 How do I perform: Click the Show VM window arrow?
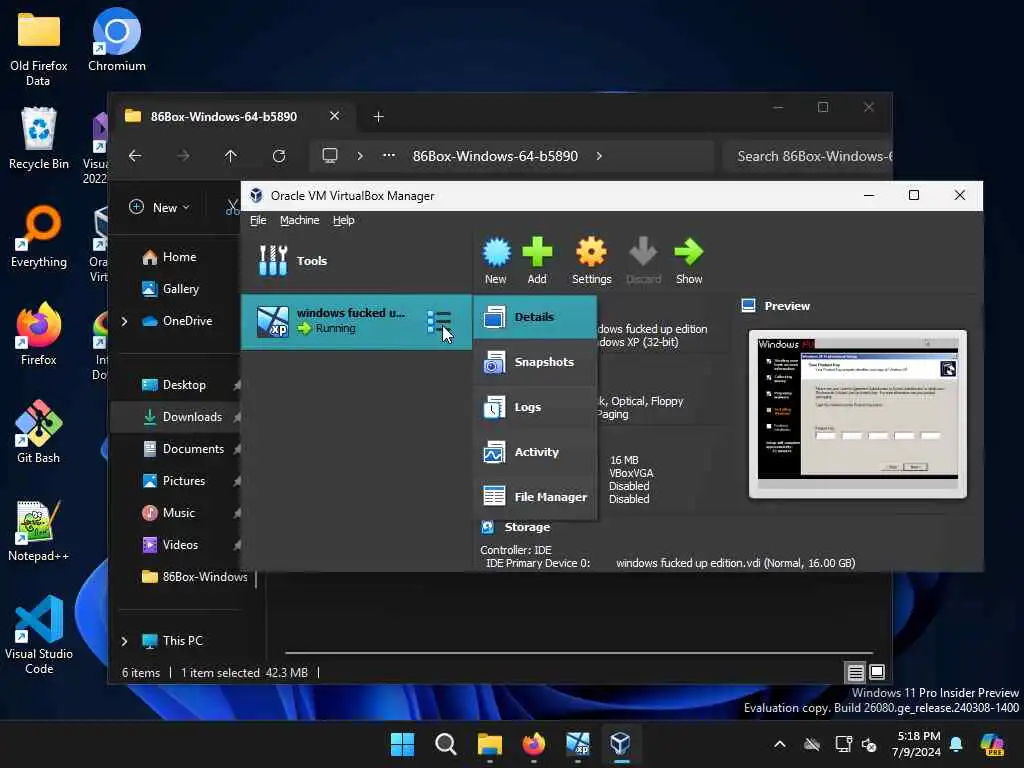click(689, 261)
